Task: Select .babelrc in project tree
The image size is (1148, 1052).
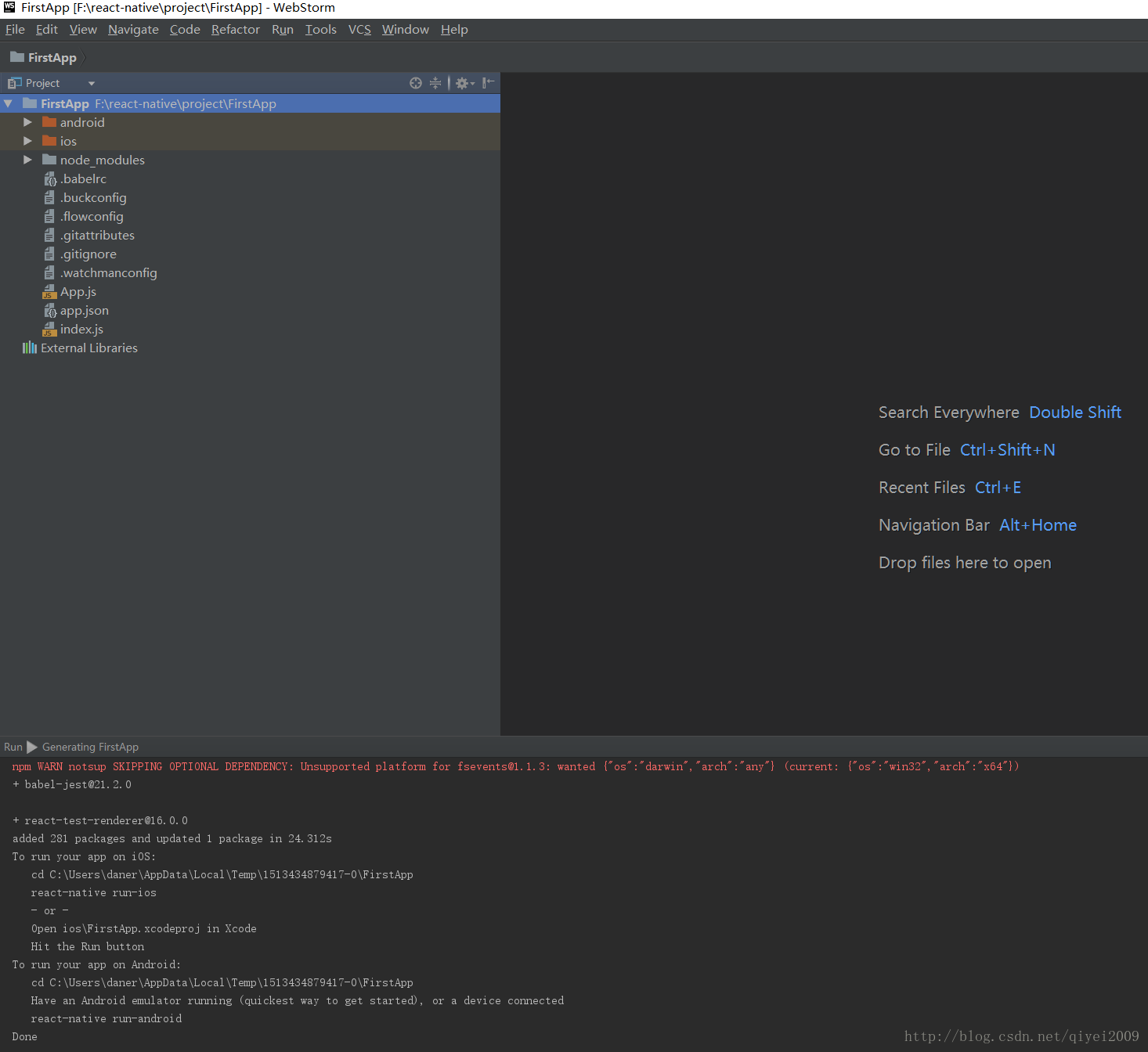Action: 83,179
